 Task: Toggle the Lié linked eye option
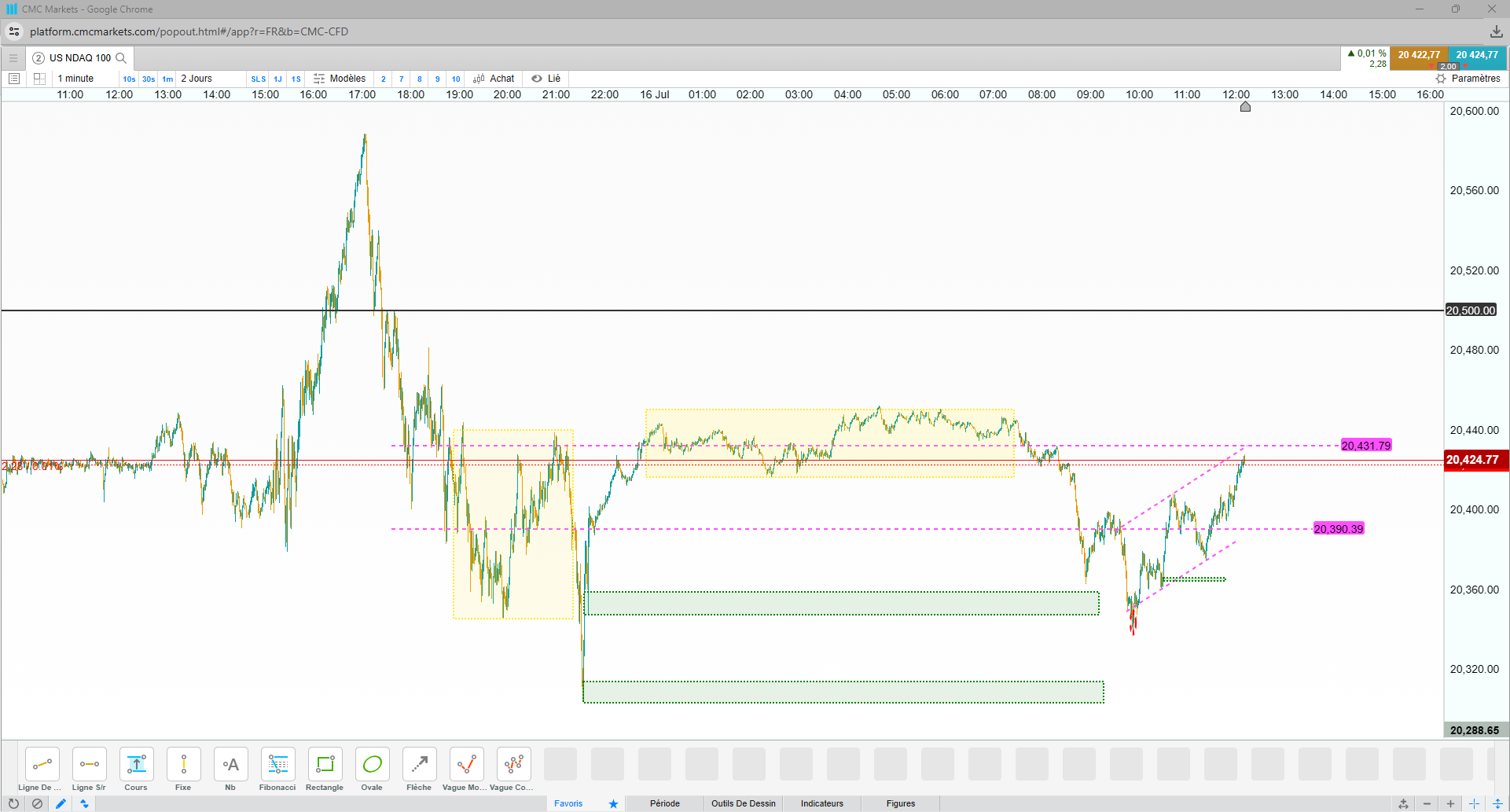pyautogui.click(x=546, y=79)
